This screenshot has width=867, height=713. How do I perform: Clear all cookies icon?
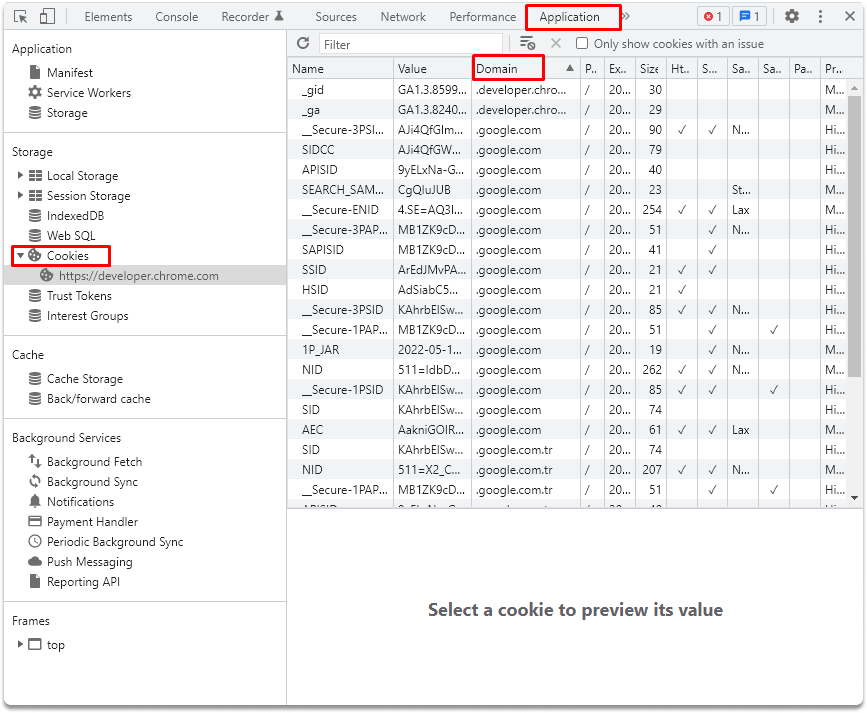click(x=527, y=43)
